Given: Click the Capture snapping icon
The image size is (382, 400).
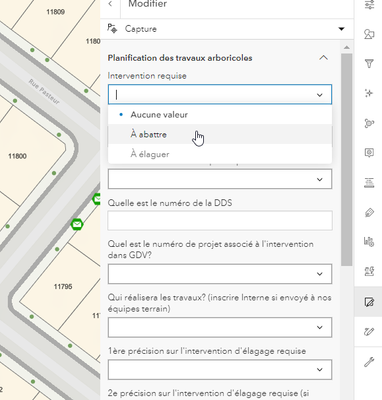Looking at the screenshot, I should coord(112,29).
